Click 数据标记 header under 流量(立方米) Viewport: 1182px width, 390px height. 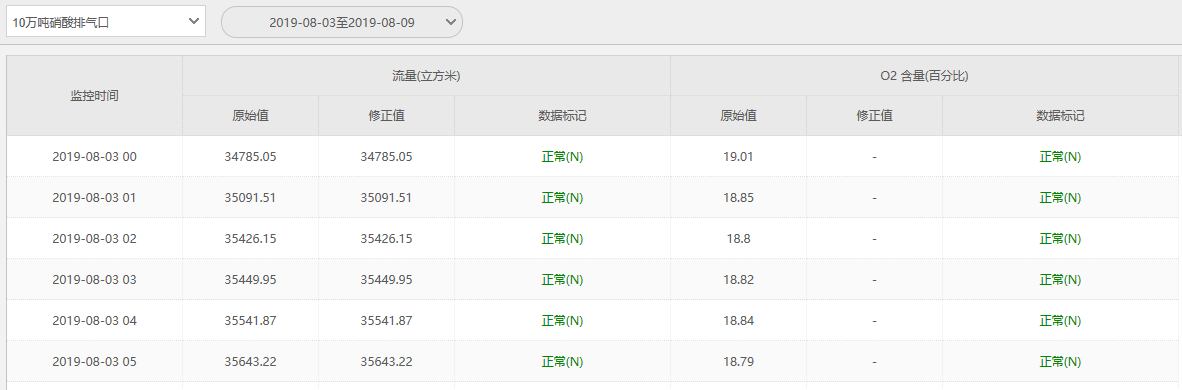tap(562, 116)
